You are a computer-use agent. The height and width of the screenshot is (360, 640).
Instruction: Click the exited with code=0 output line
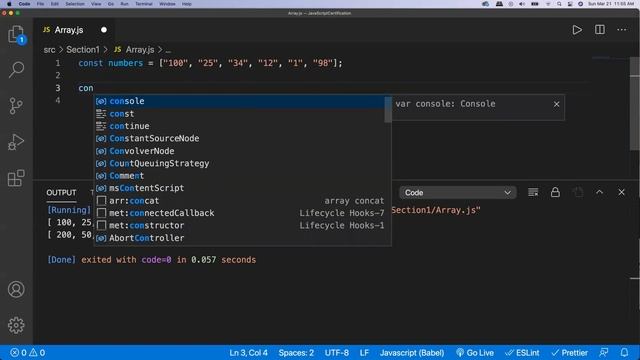pos(152,260)
